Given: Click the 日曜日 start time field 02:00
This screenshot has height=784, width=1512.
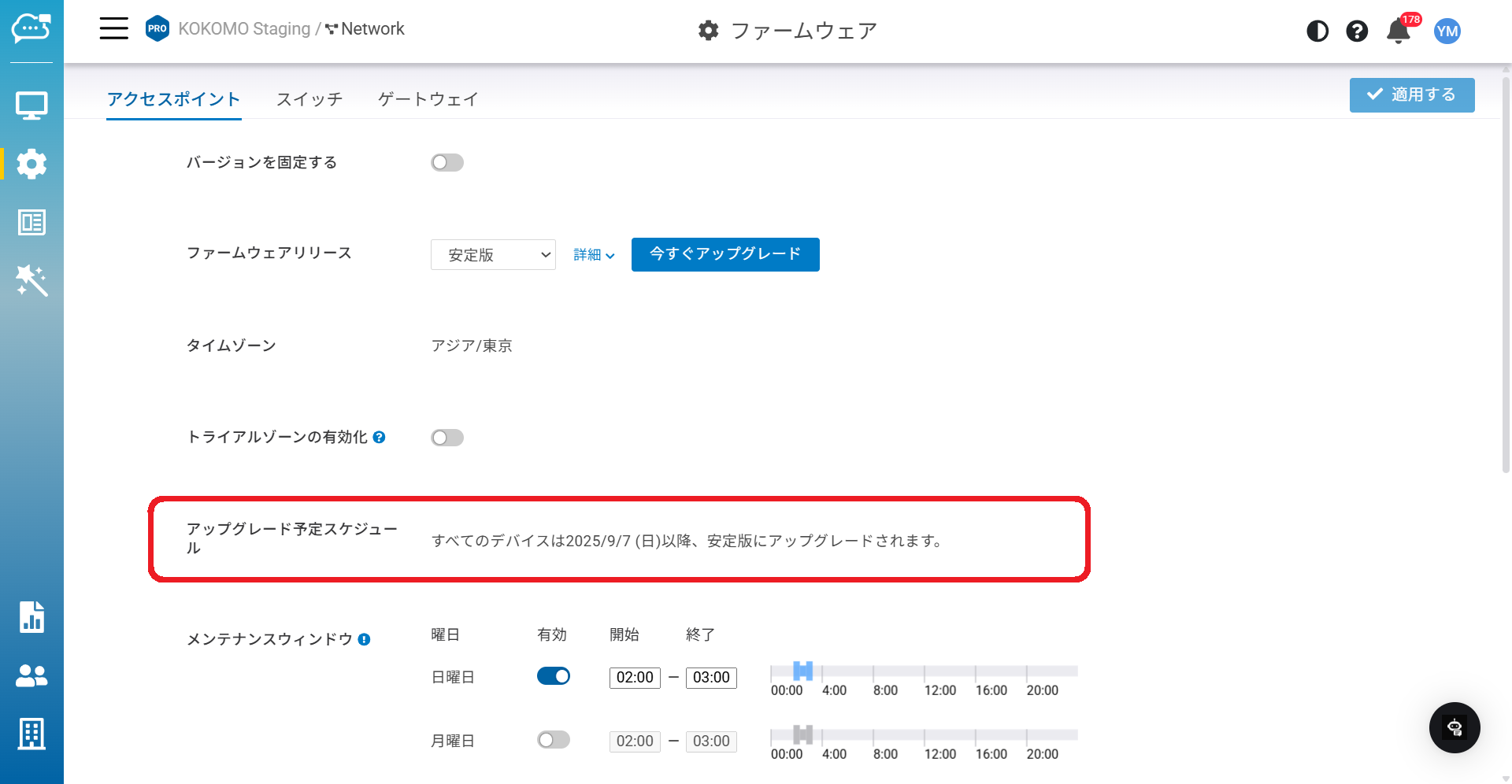Looking at the screenshot, I should pos(635,678).
